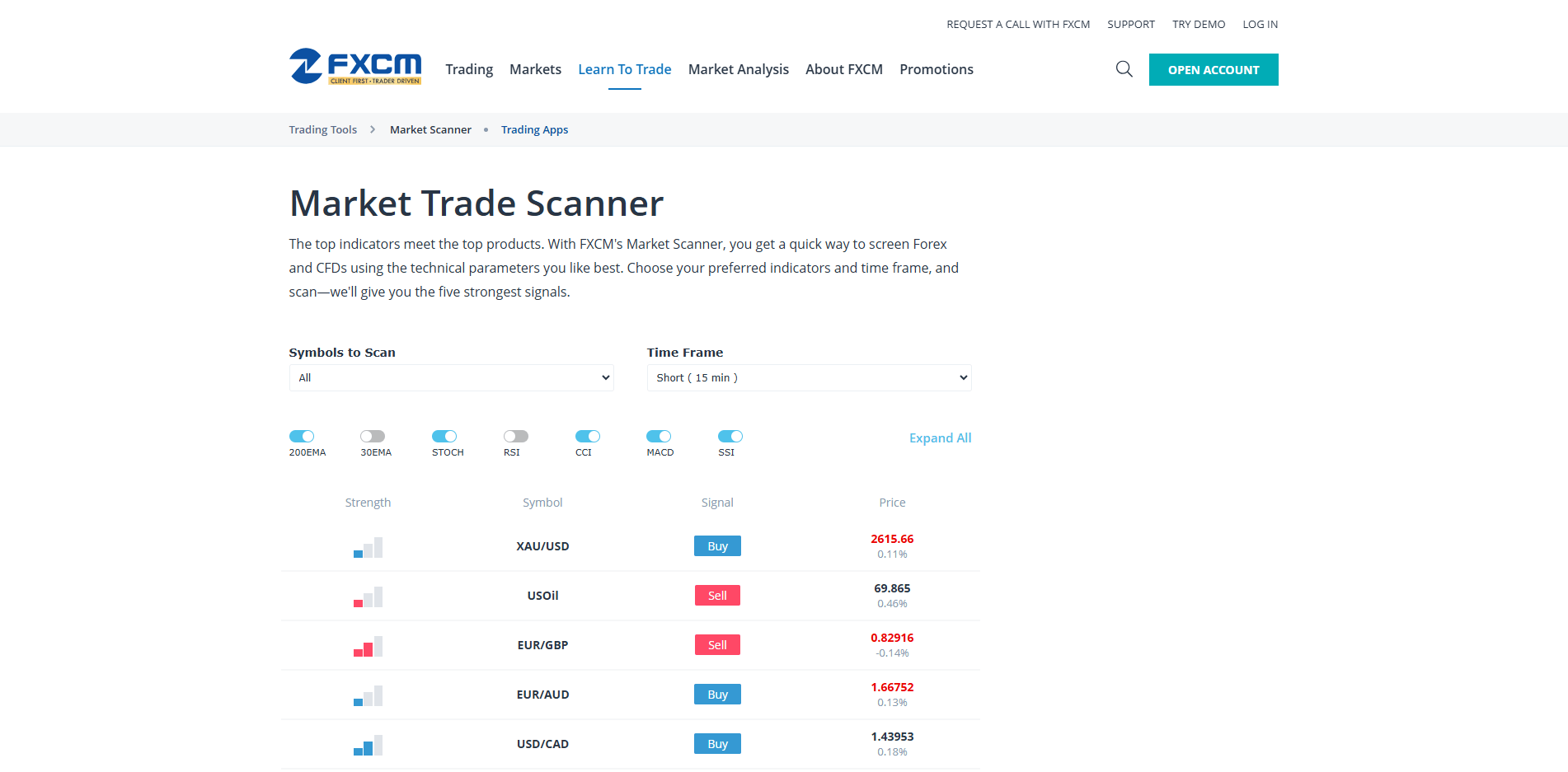This screenshot has width=1568, height=772.
Task: Open the Markets menu
Action: [535, 69]
